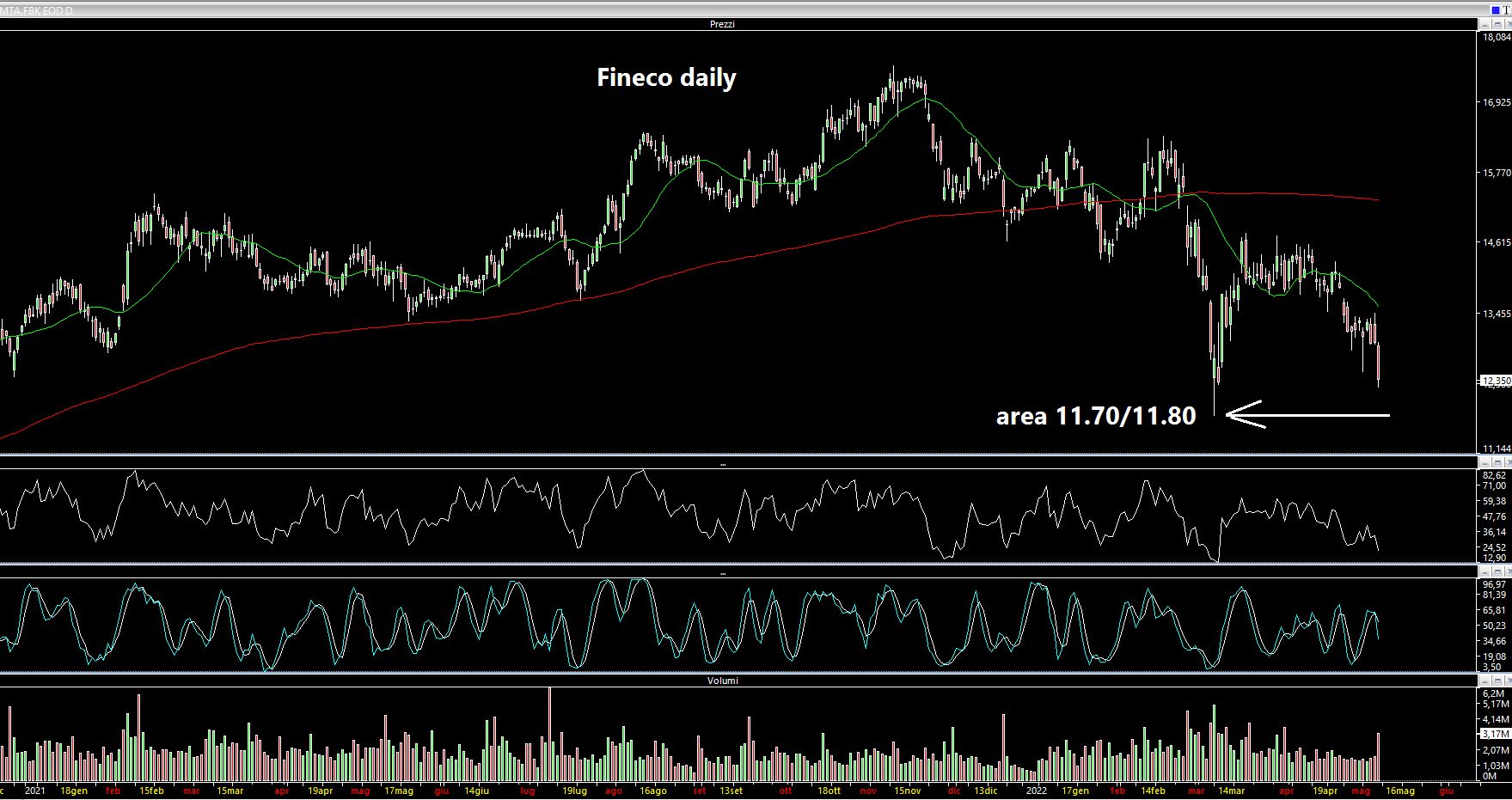Image resolution: width=1512 pixels, height=800 pixels.
Task: Minimize the Prezzi price panel
Action: [x=1484, y=24]
